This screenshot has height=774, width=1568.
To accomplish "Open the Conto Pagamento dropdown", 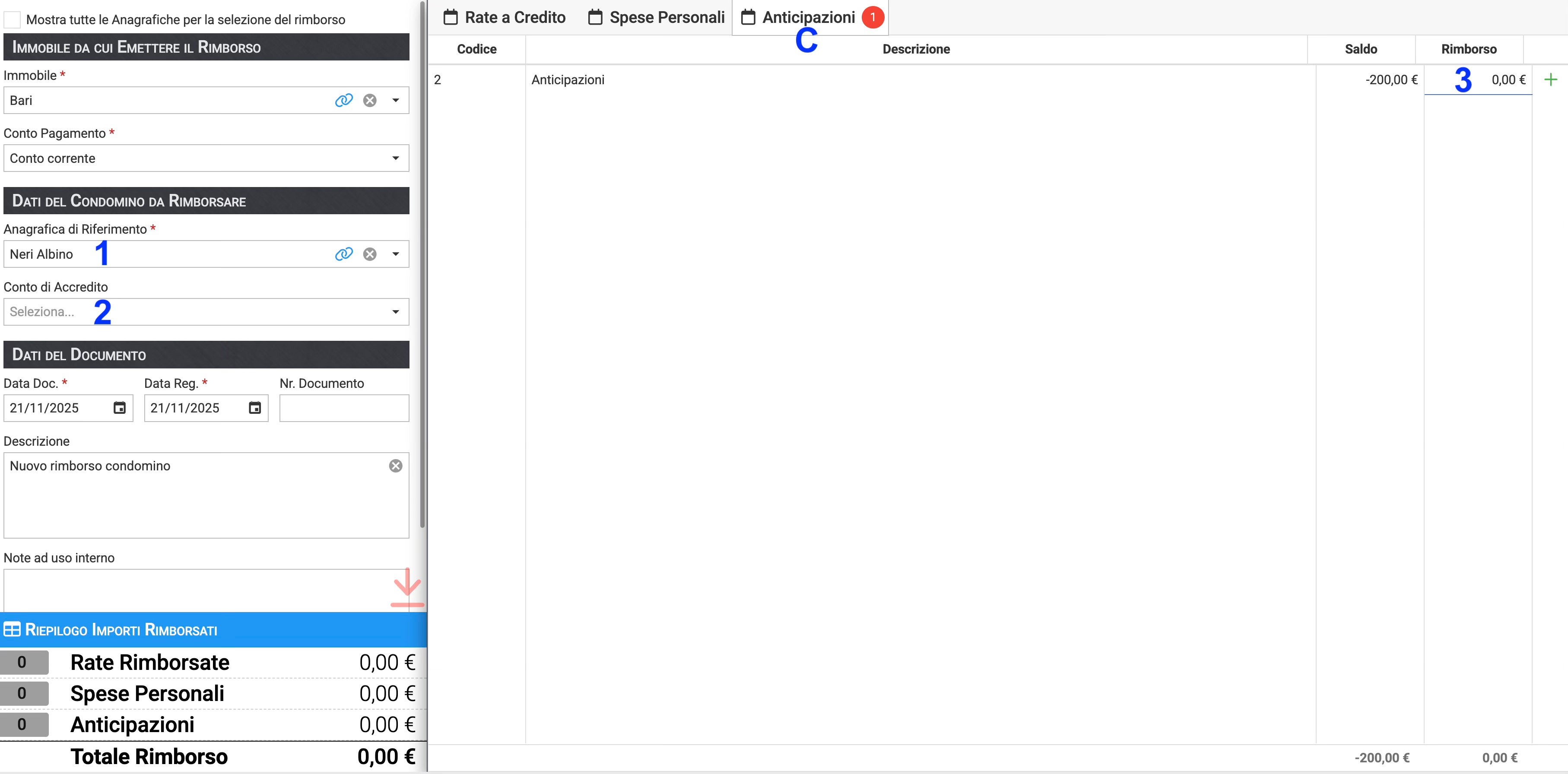I will point(396,158).
